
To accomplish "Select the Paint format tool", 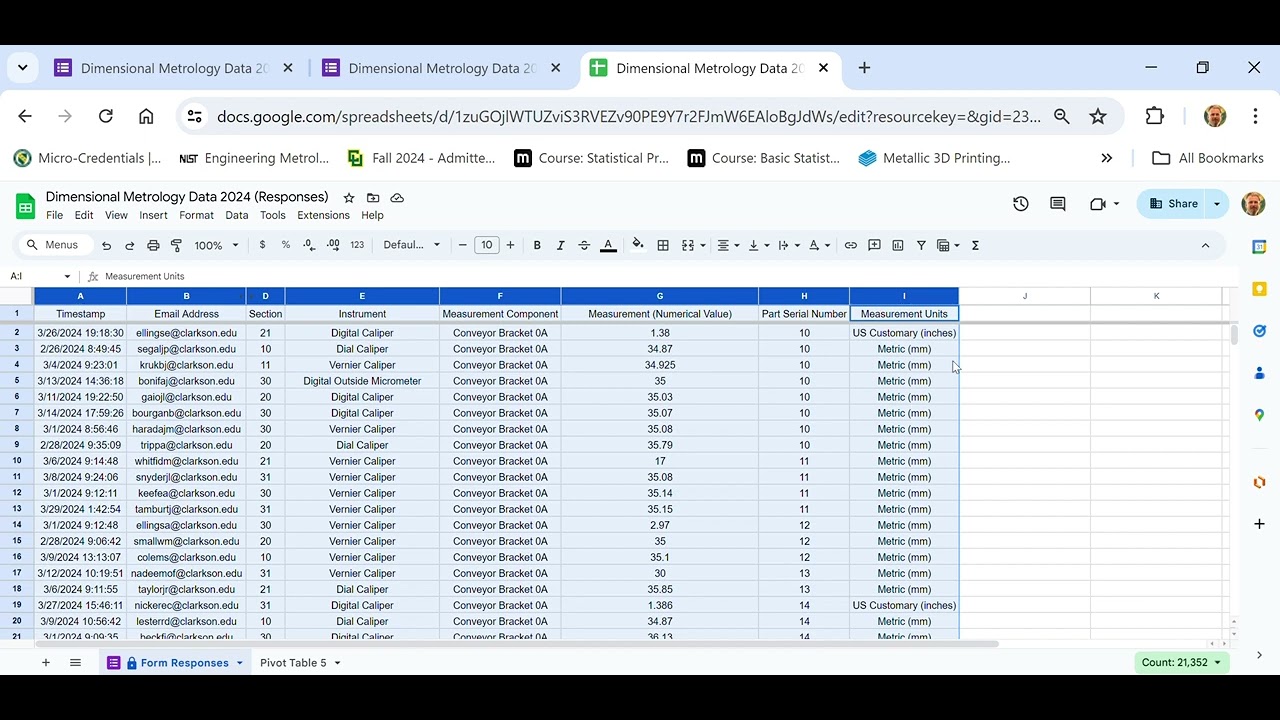I will (x=177, y=245).
